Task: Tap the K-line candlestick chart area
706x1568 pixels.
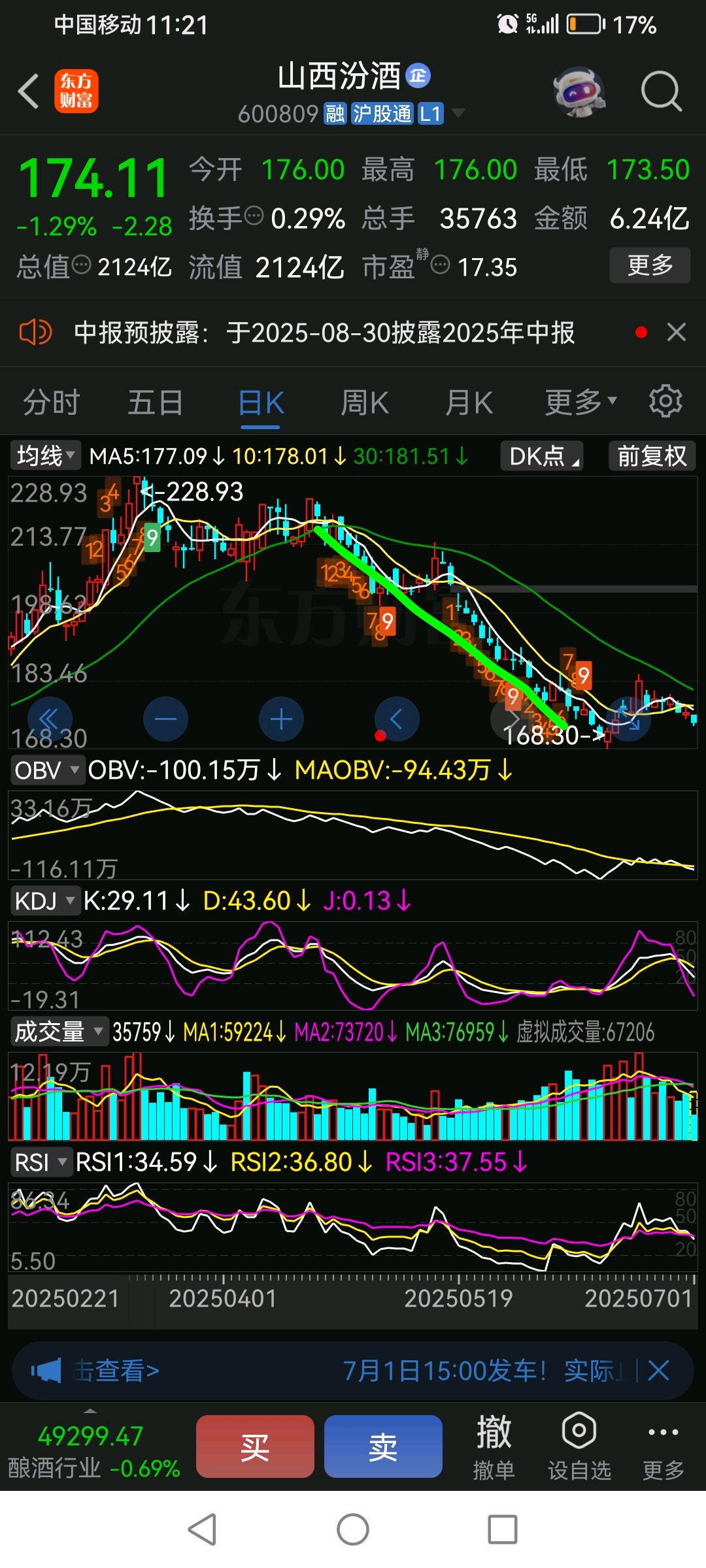Action: tap(353, 611)
